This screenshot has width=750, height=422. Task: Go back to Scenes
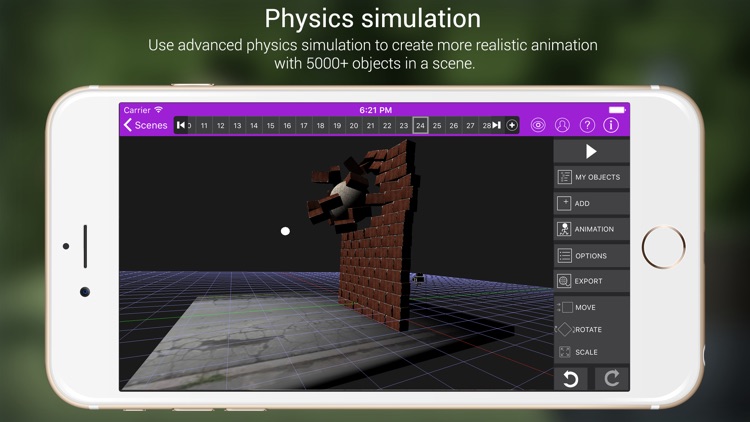145,125
